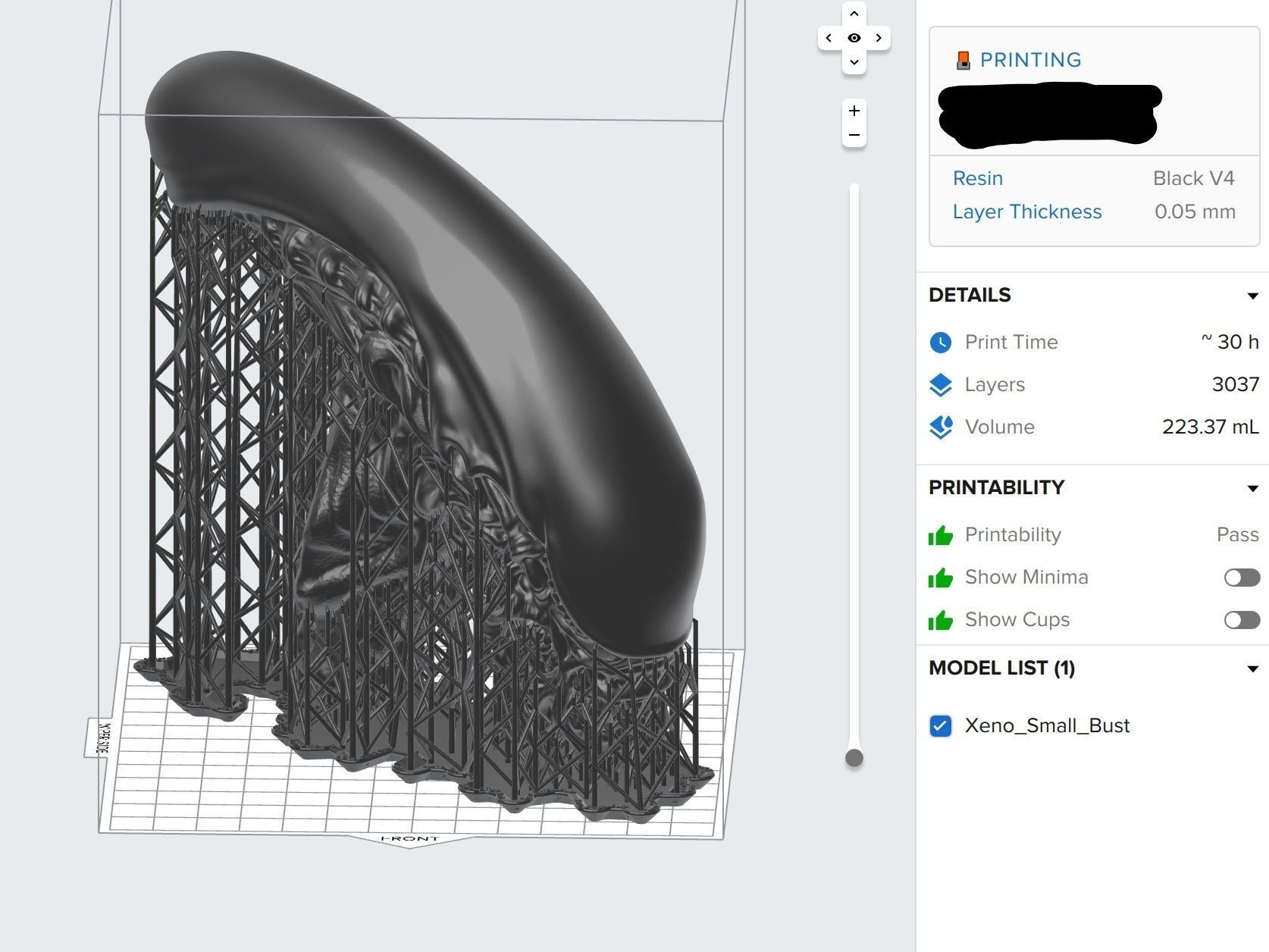Click the Print Time label
The width and height of the screenshot is (1269, 952).
pyautogui.click(x=1011, y=342)
